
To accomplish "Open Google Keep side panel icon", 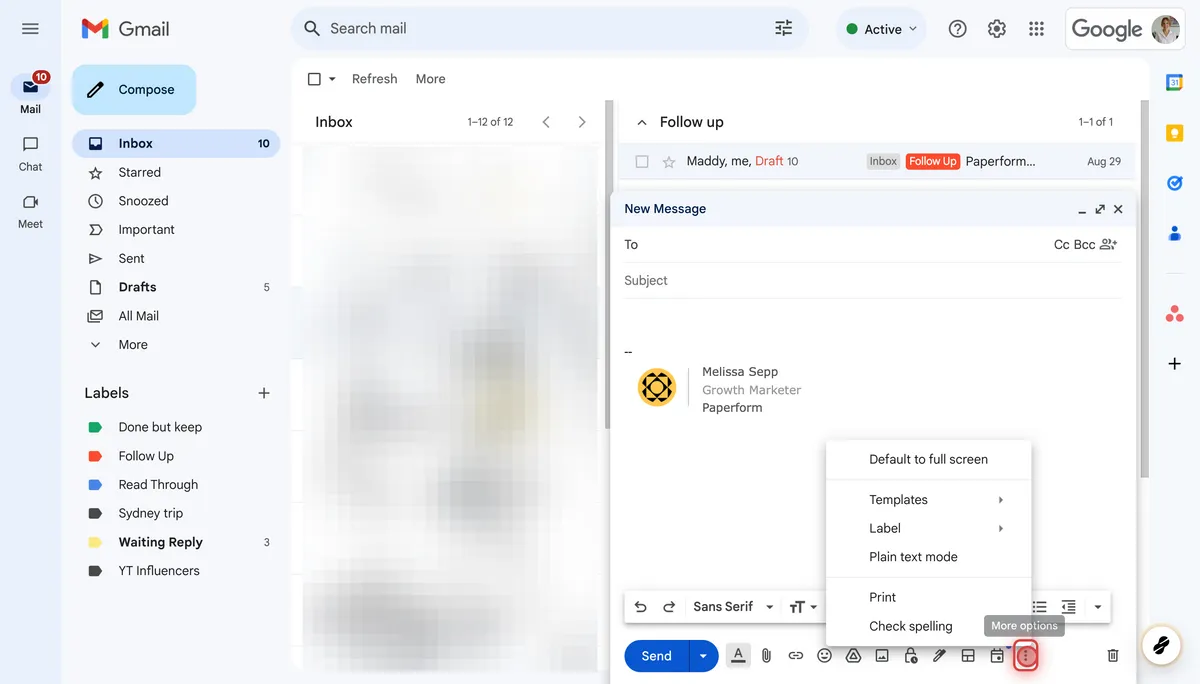I will coord(1174,133).
